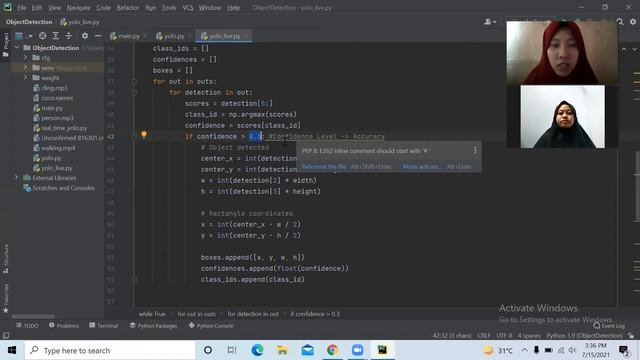Viewport: 640px width, 360px height.
Task: Click the Collapse All icon in Project panel
Action: [69, 36]
